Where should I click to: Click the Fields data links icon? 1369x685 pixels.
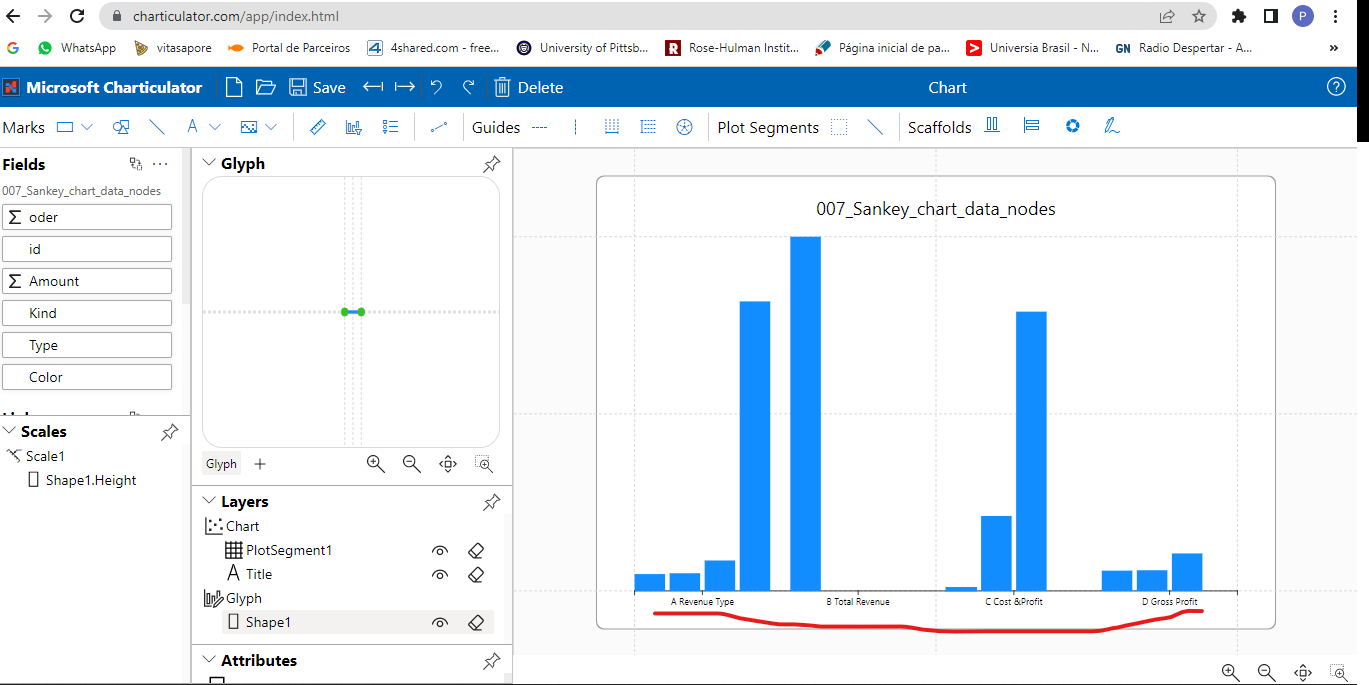coord(136,164)
